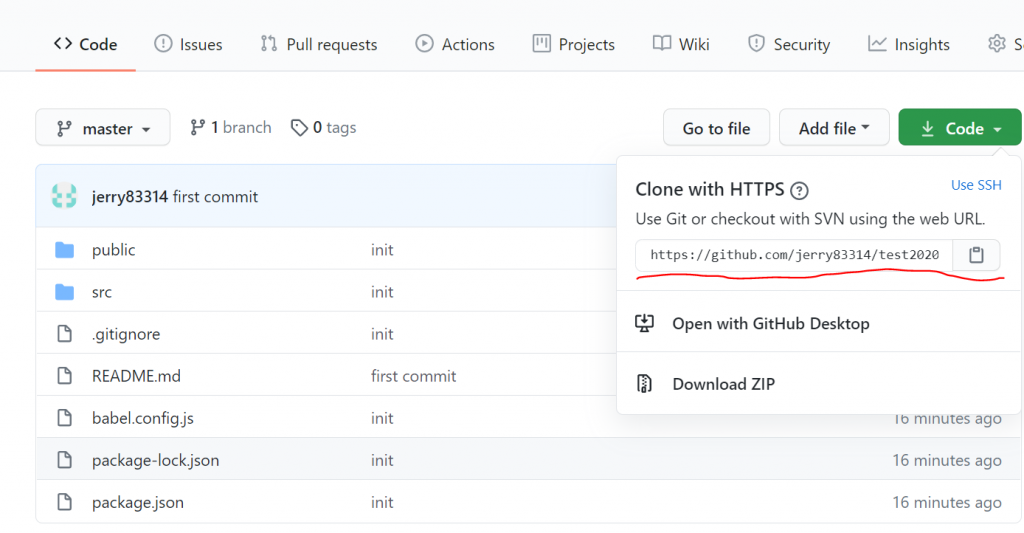Click the help icon beside Clone with HTTPS
The height and width of the screenshot is (533, 1024).
click(x=799, y=190)
